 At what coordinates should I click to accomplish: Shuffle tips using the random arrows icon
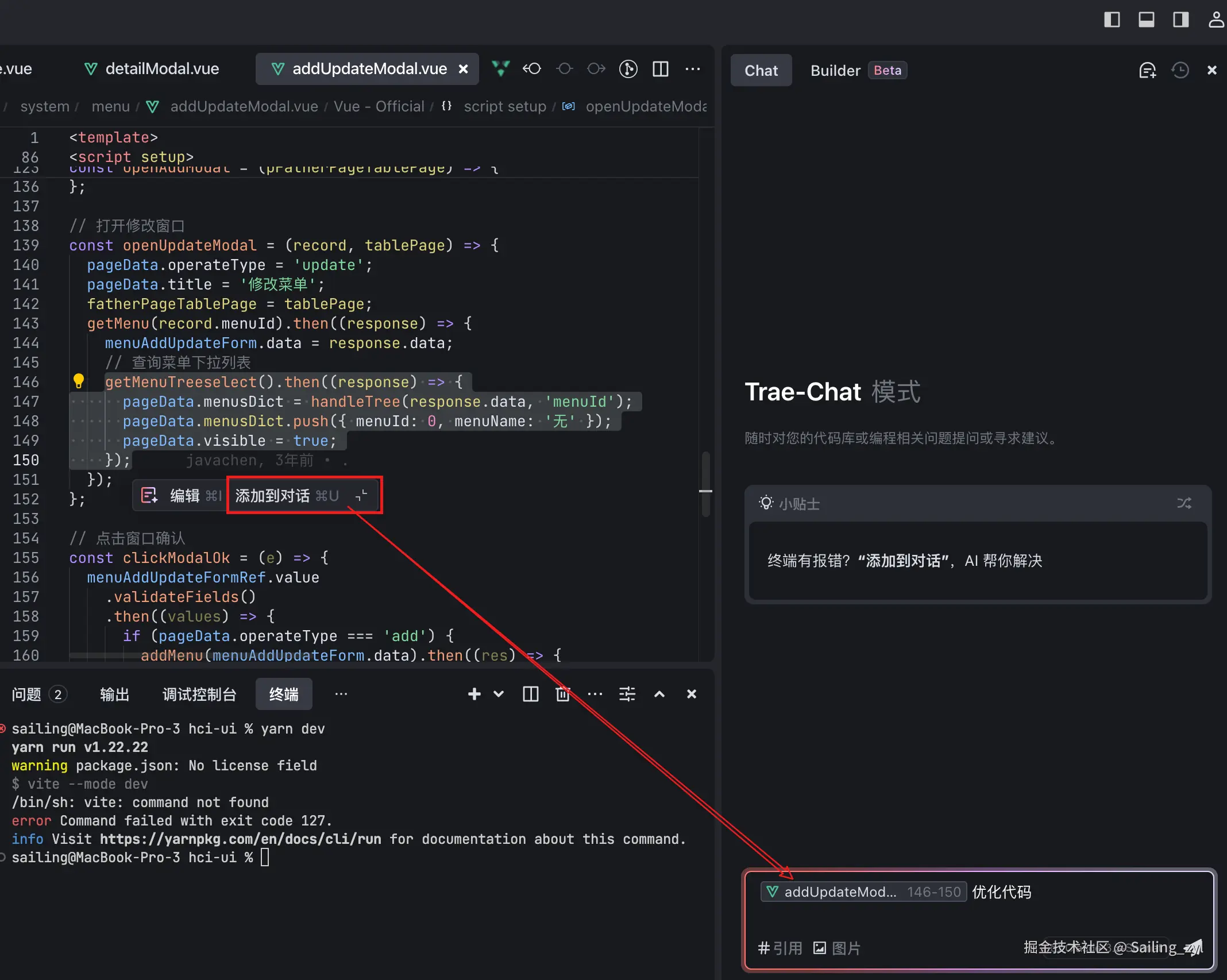click(x=1184, y=503)
